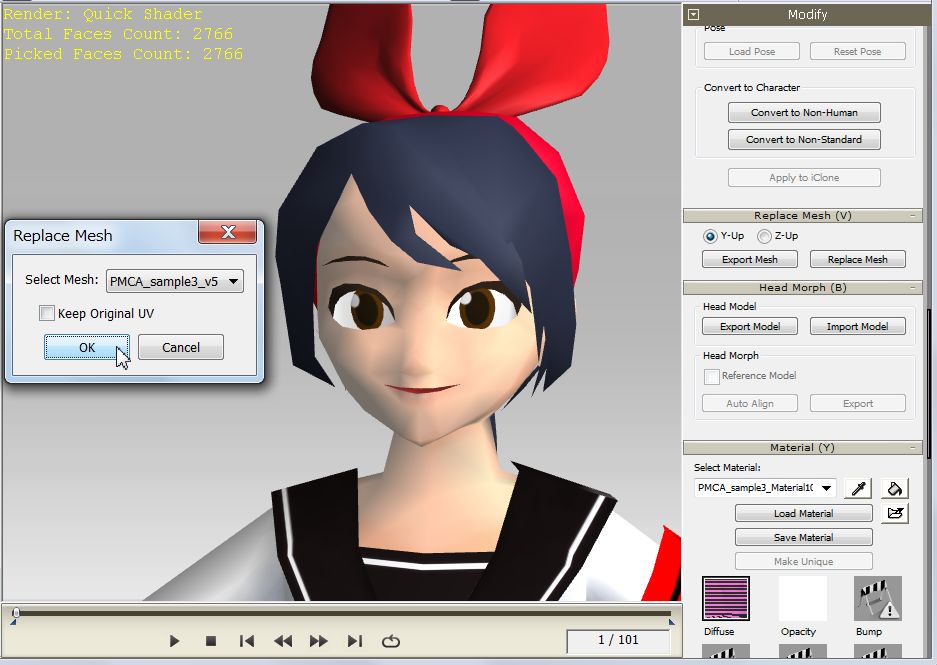Select the Y-Up axis option
This screenshot has height=665, width=937.
coord(710,236)
